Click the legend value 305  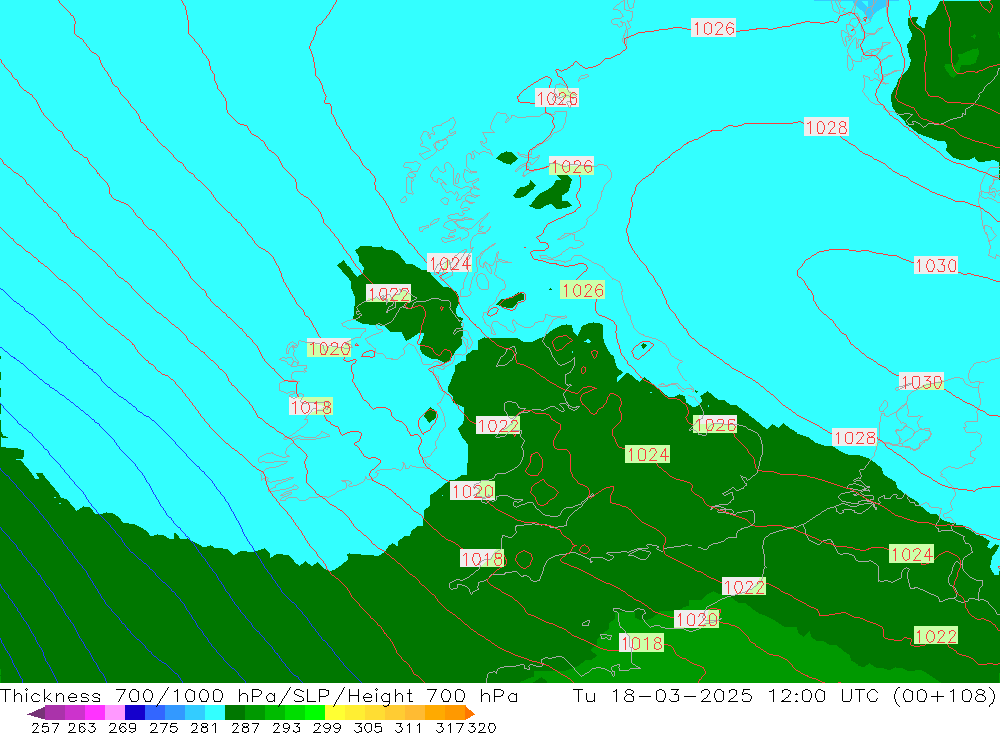tap(367, 727)
